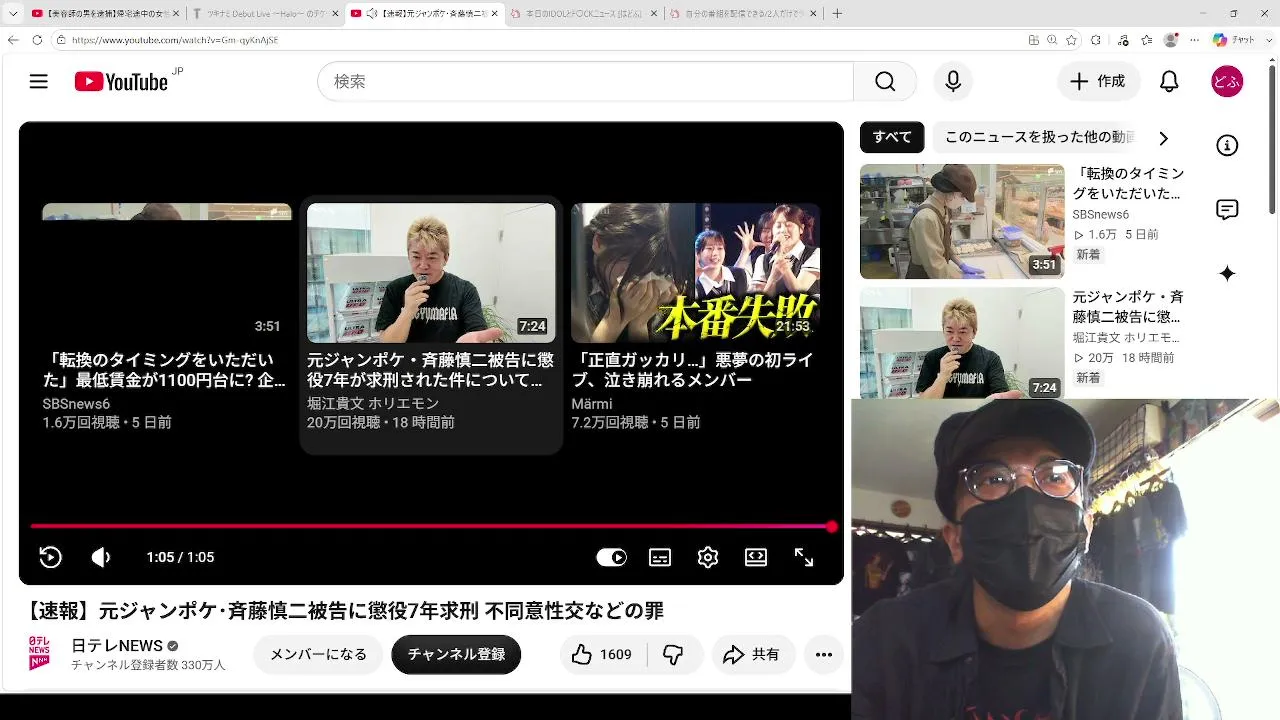Click the メンバーになる button
1280x720 pixels.
[x=318, y=654]
